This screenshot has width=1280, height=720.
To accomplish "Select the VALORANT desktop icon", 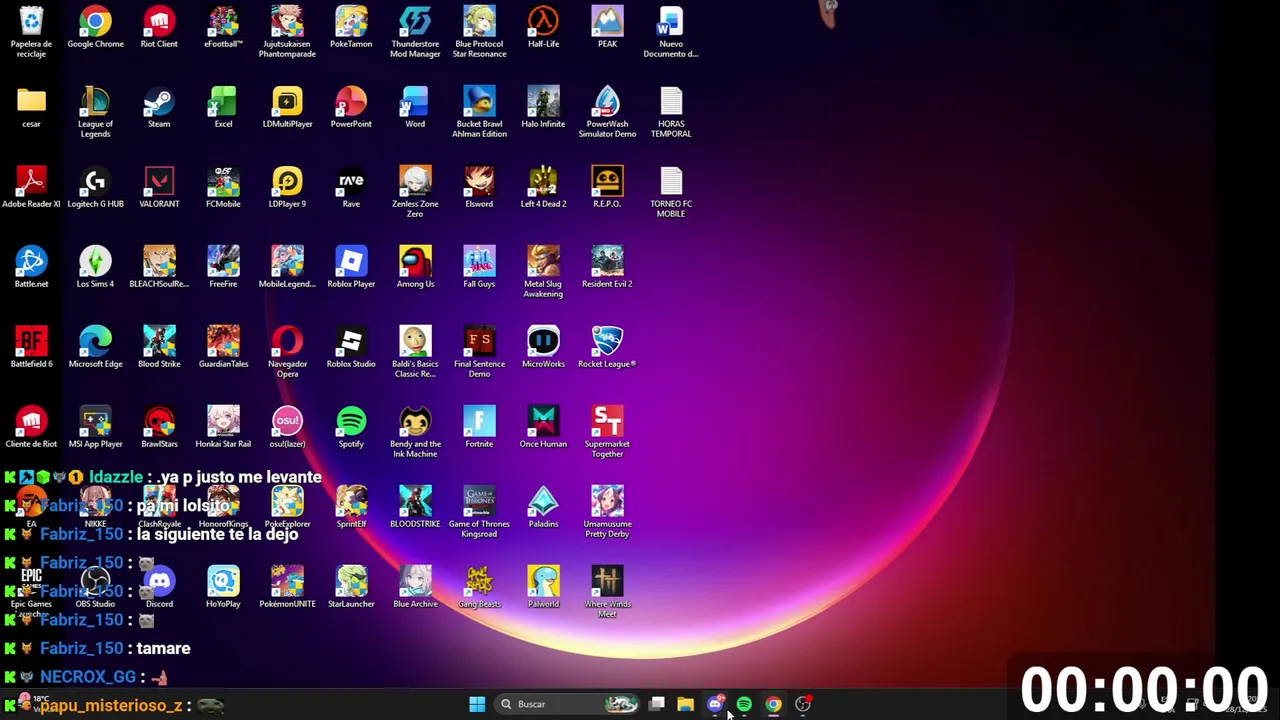I will coord(159,188).
